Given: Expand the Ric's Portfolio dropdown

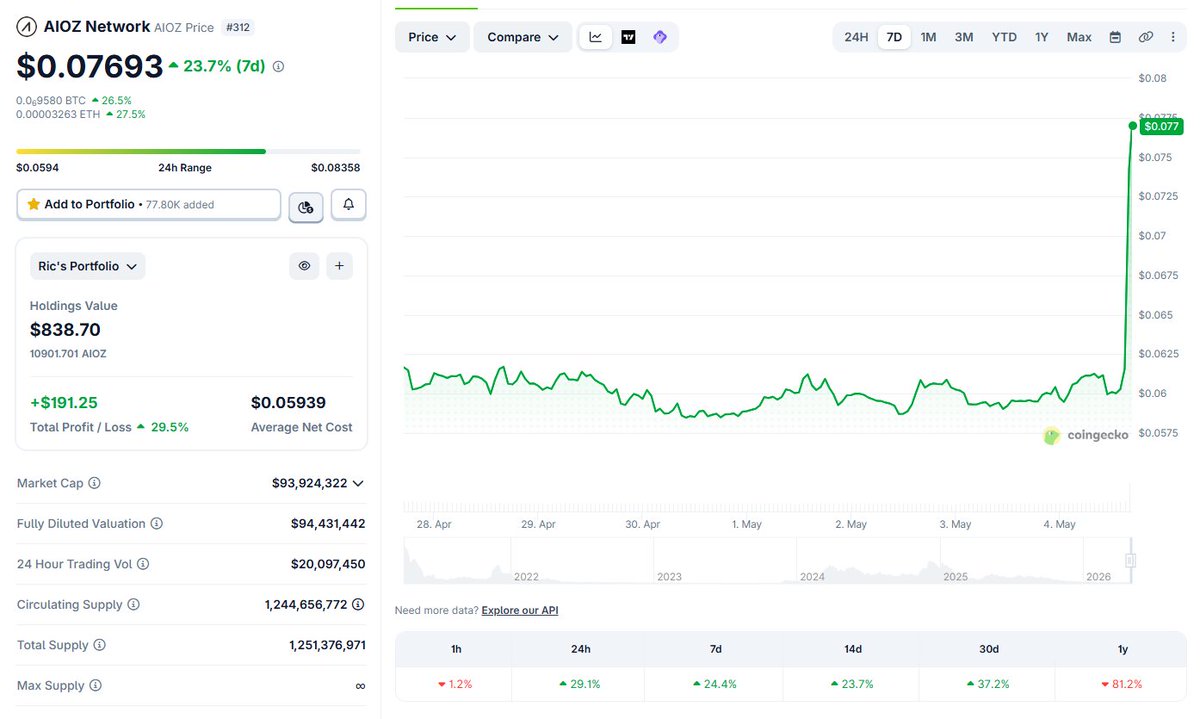Looking at the screenshot, I should (87, 266).
